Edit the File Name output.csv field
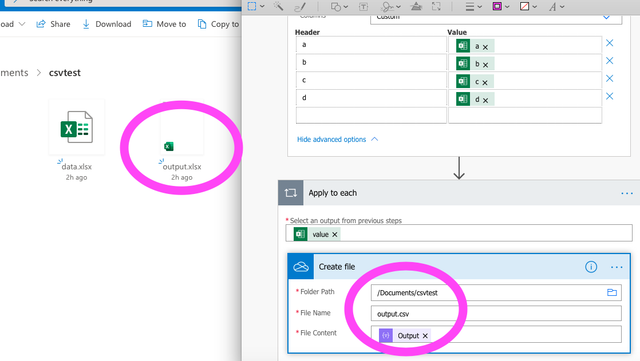640x361 pixels. (x=496, y=313)
